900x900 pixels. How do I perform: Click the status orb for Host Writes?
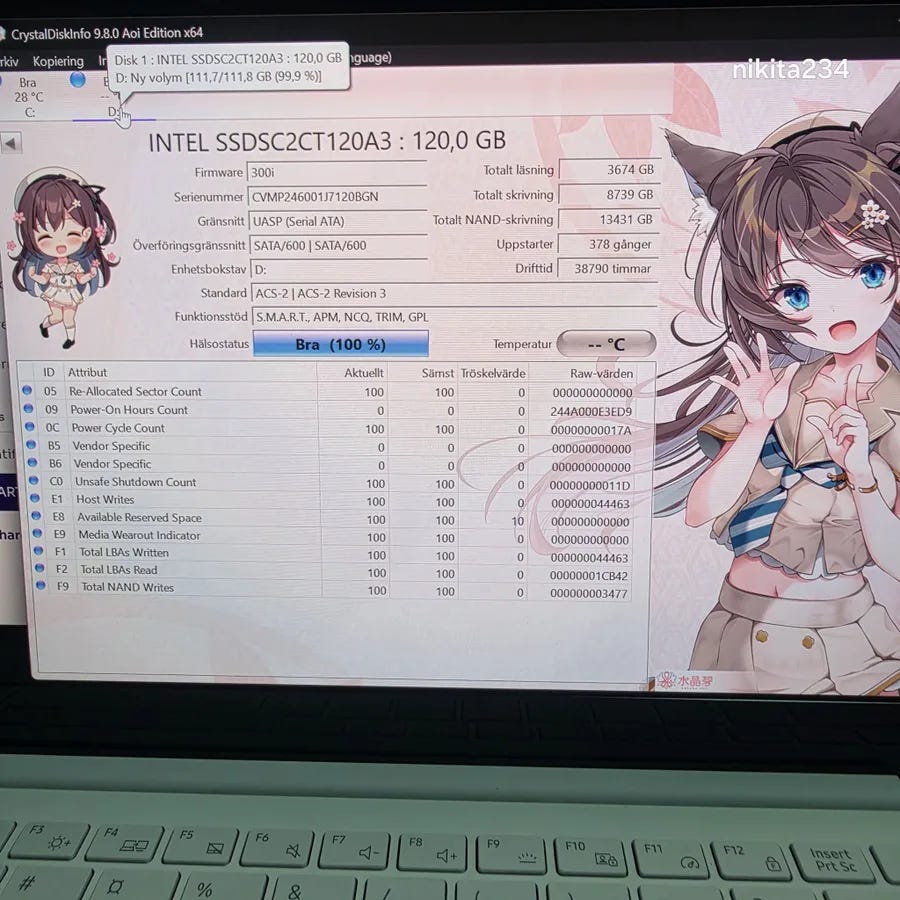point(36,498)
